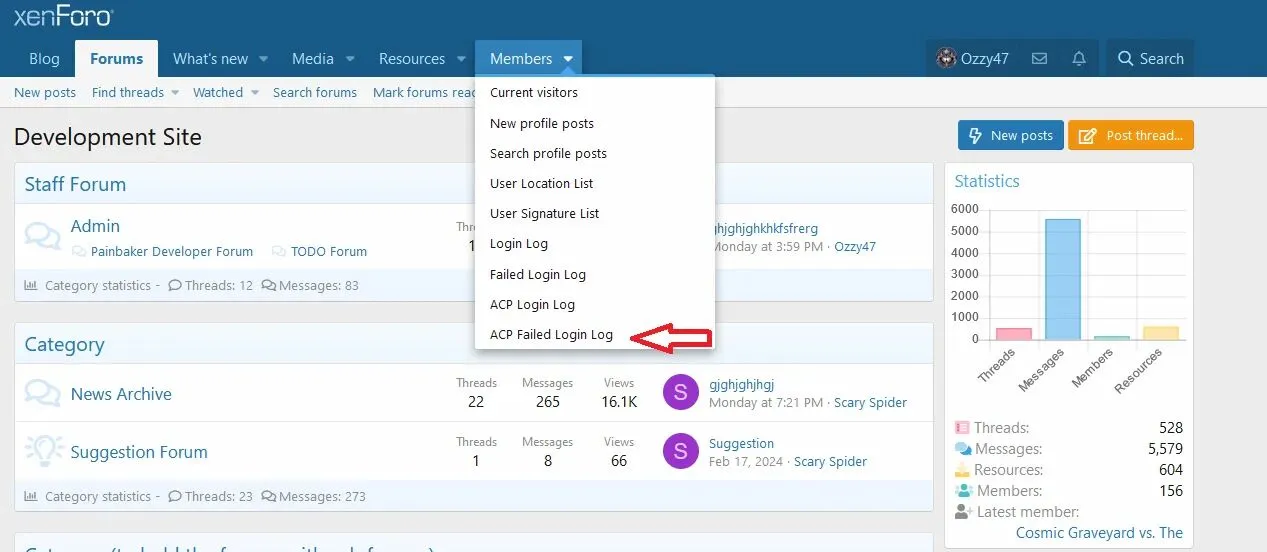Click the purple S avatar beside gjghjghjhgj
The width and height of the screenshot is (1267, 552).
coord(680,393)
